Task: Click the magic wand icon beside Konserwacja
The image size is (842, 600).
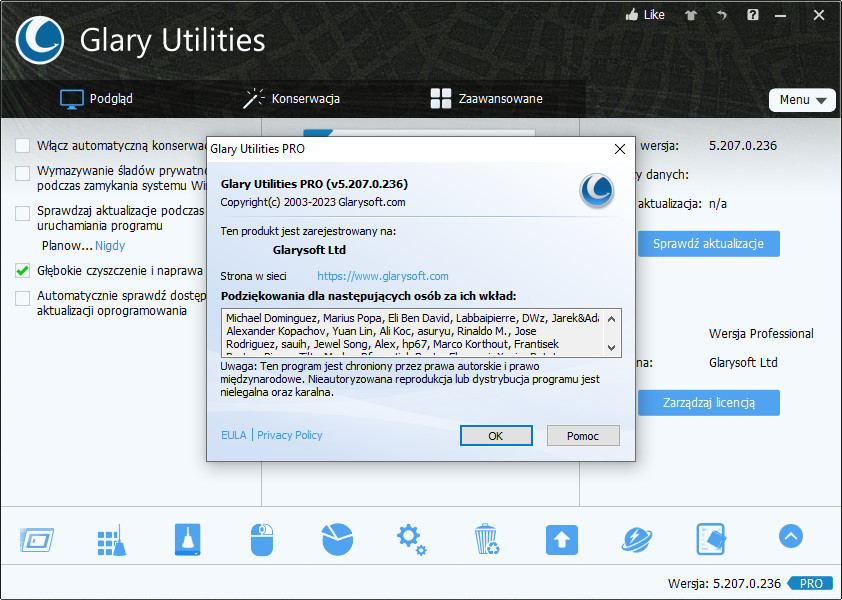Action: [x=253, y=99]
